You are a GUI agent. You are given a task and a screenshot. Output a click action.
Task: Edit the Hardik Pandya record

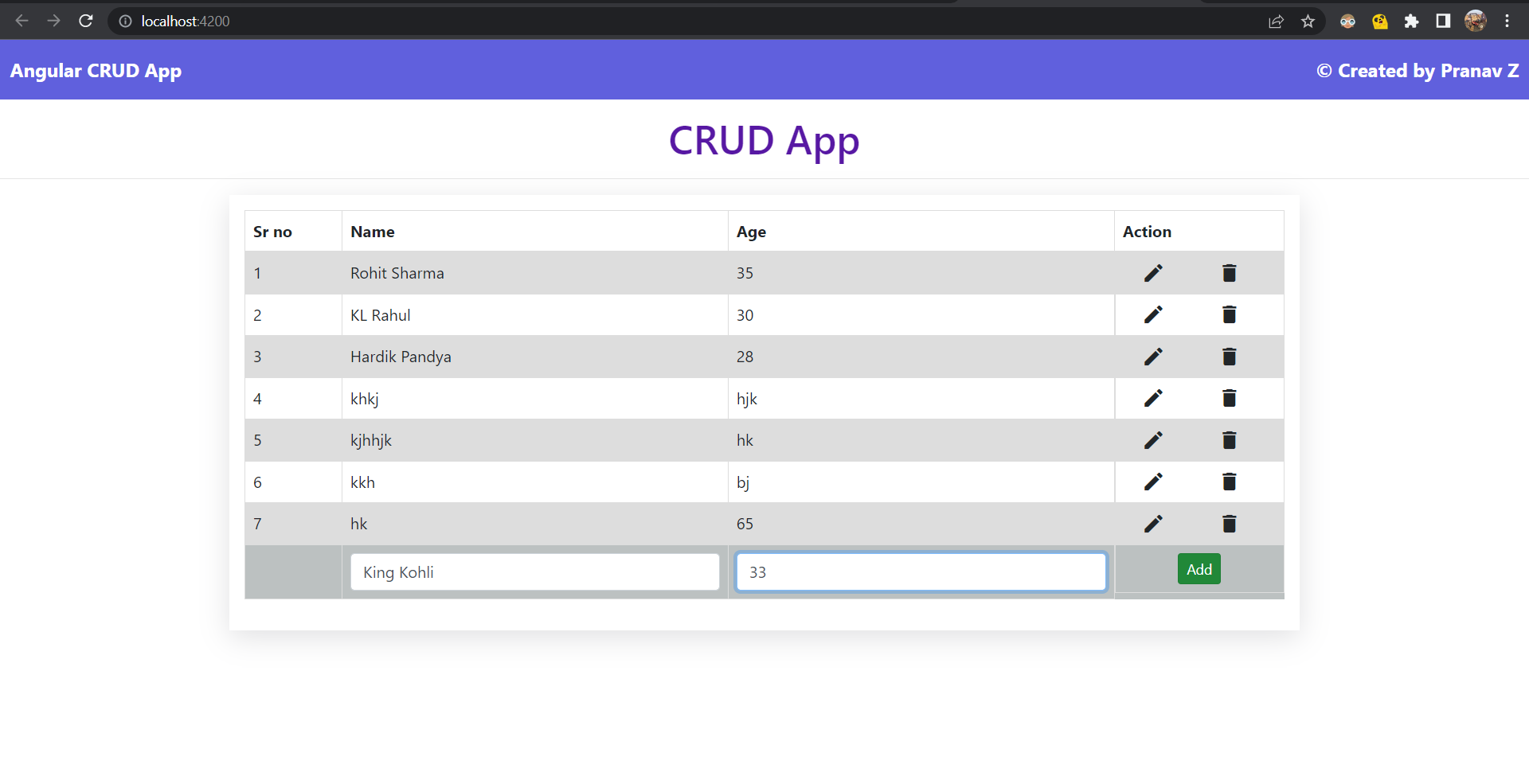(1152, 357)
